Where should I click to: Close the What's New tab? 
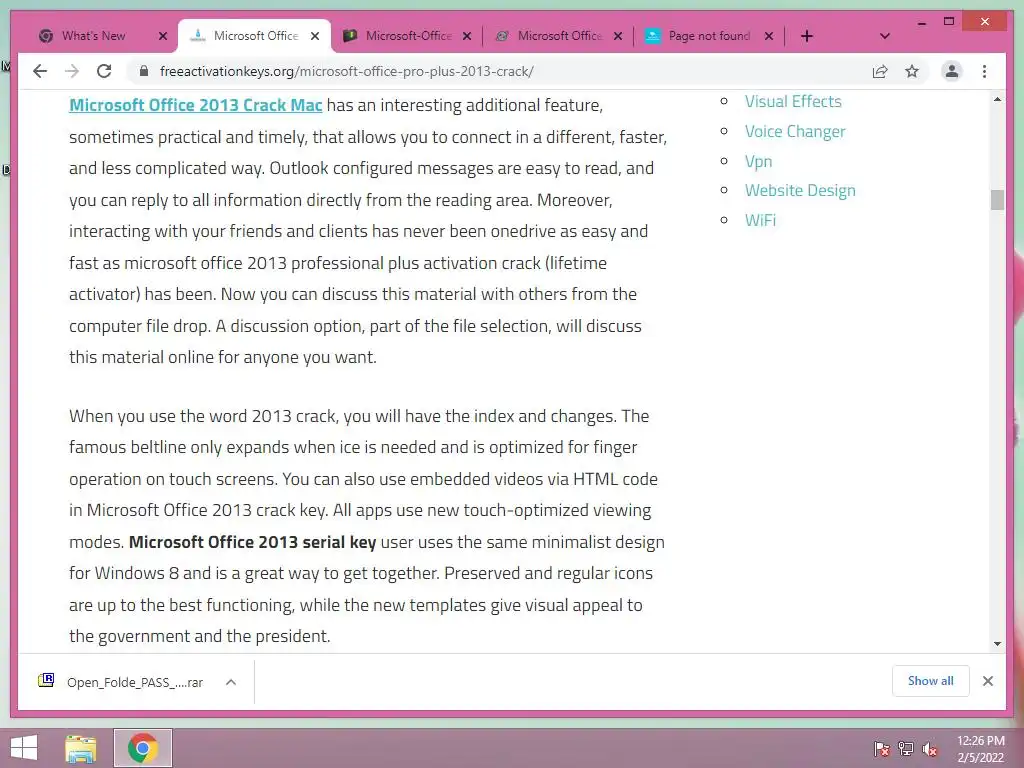163,37
